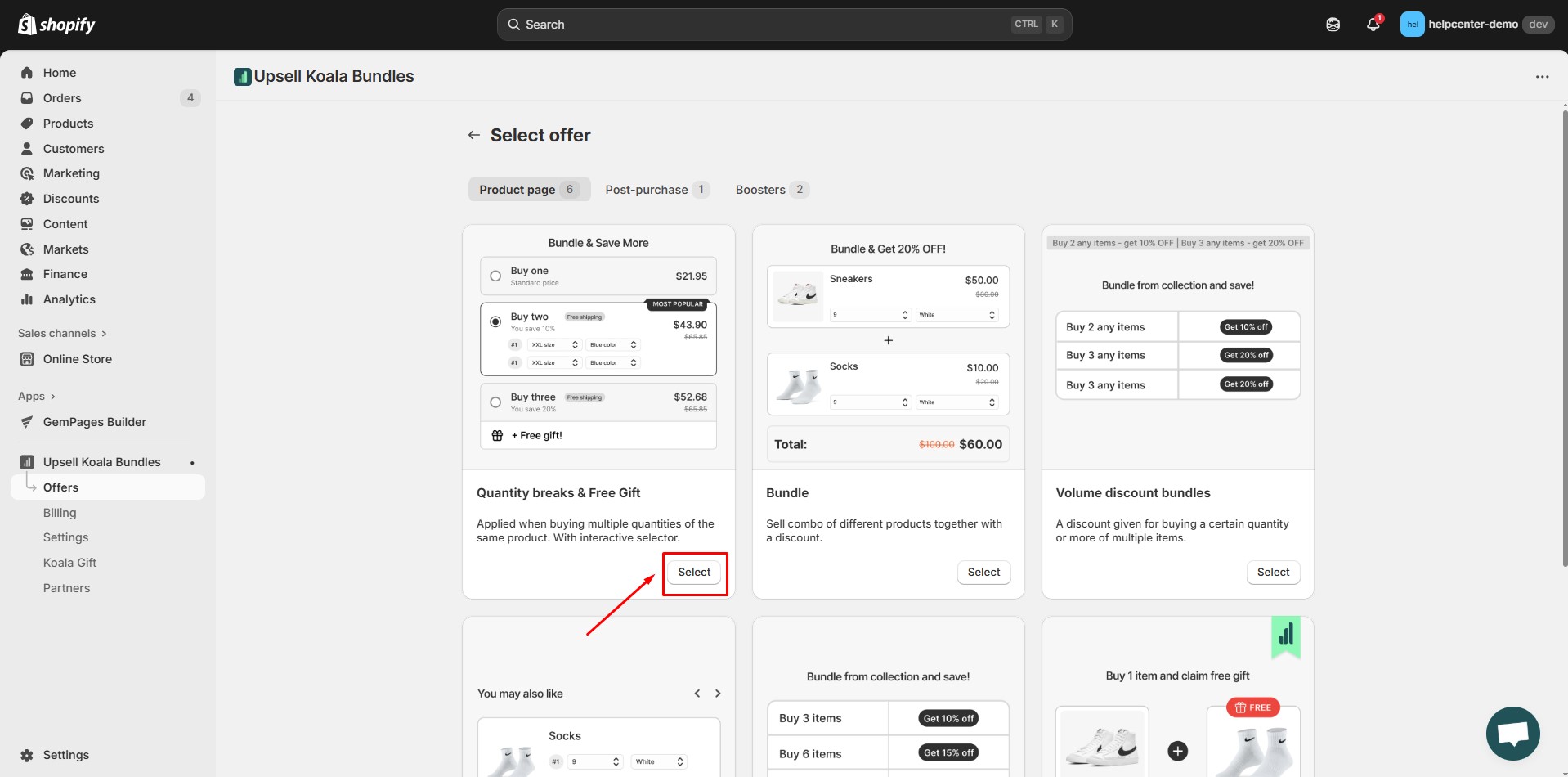Select the Volume discount bundles offer
Screen dimensions: 1568x777
(1273, 573)
